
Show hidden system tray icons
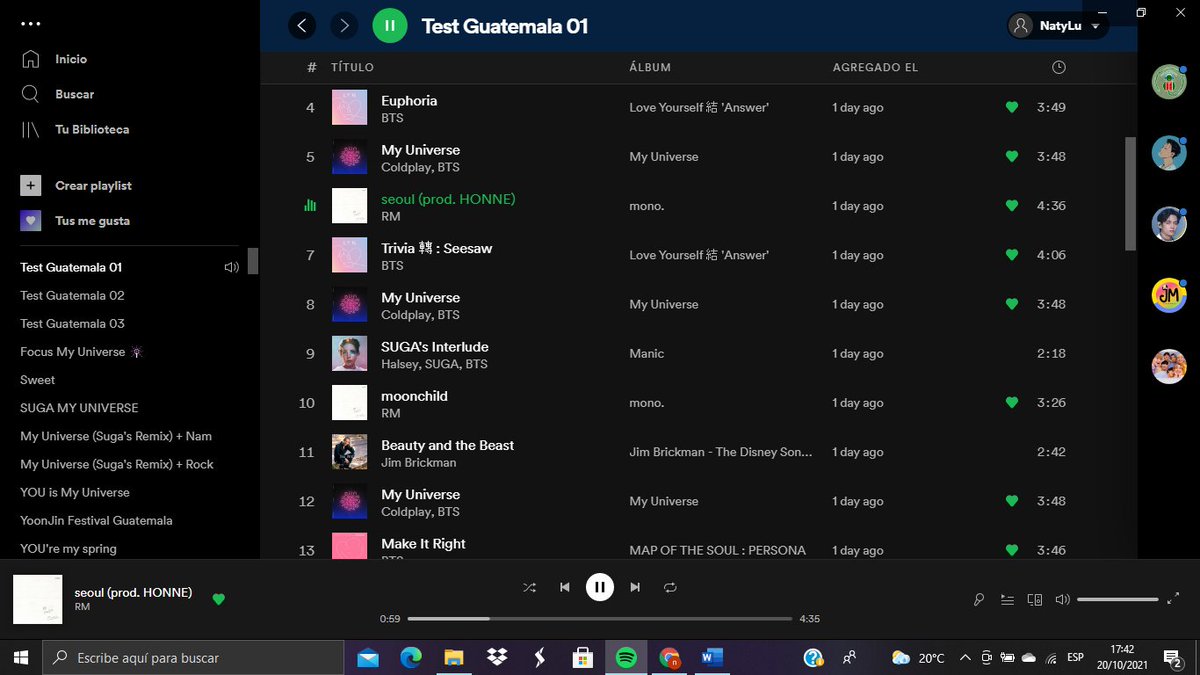pyautogui.click(x=965, y=657)
